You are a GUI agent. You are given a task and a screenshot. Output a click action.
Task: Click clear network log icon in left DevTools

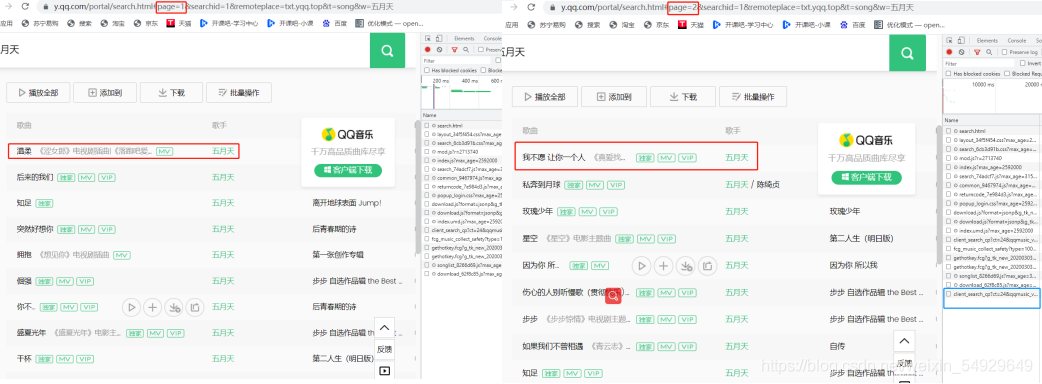coord(439,50)
